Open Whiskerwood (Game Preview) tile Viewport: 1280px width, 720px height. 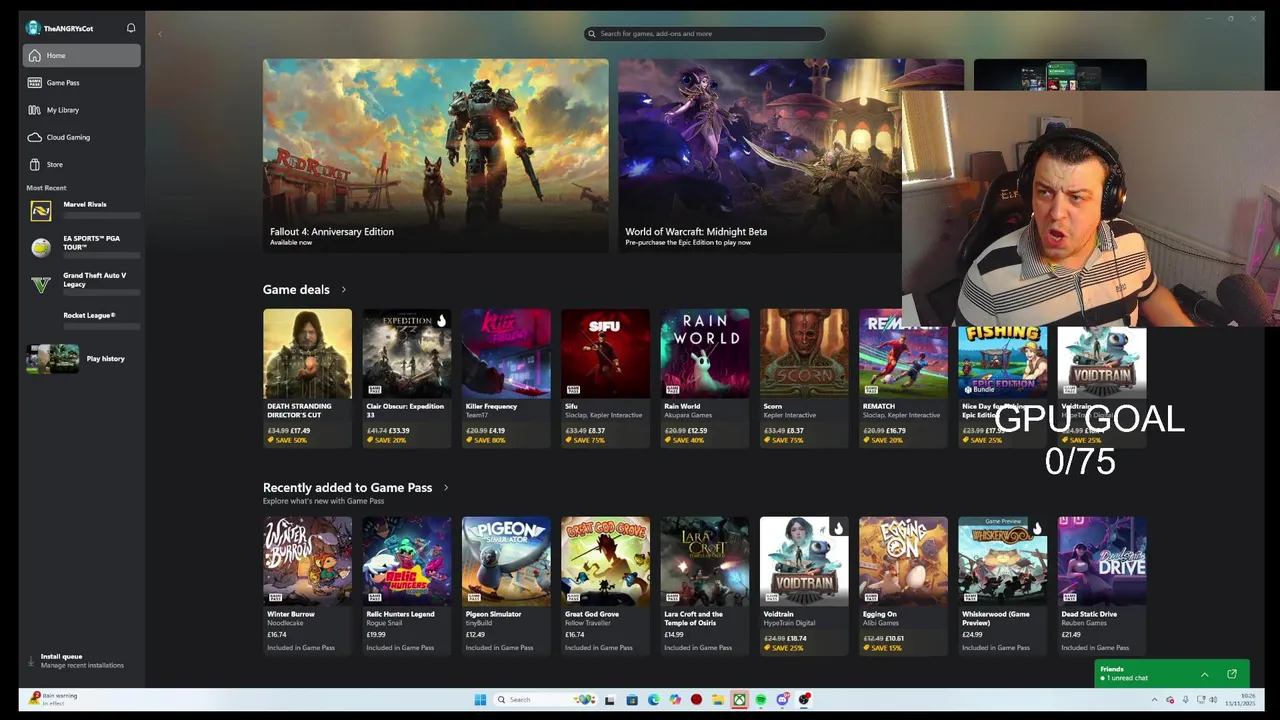tap(1002, 586)
